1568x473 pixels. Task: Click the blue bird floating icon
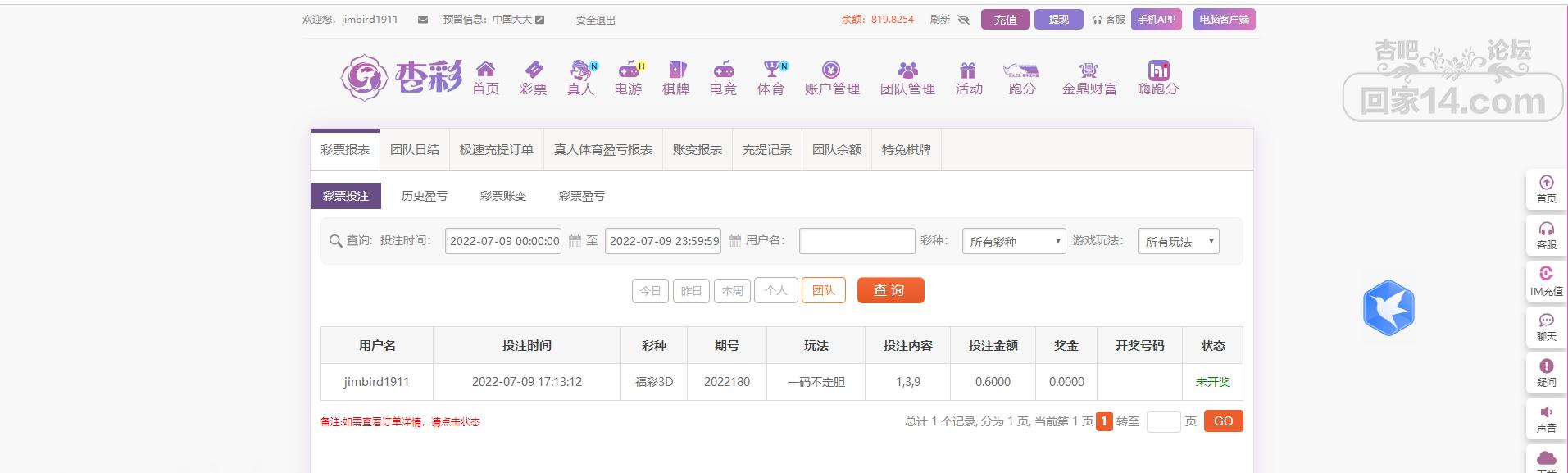click(x=1388, y=307)
